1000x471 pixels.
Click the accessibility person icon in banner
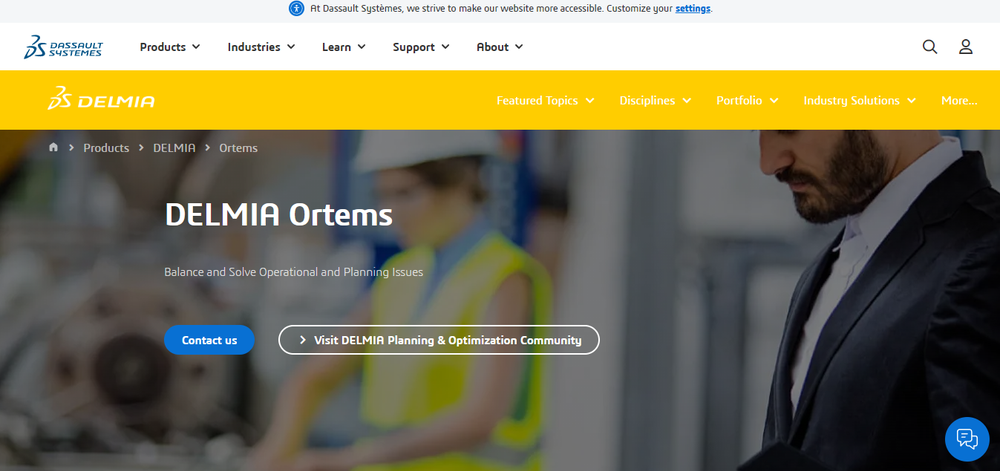(x=296, y=9)
